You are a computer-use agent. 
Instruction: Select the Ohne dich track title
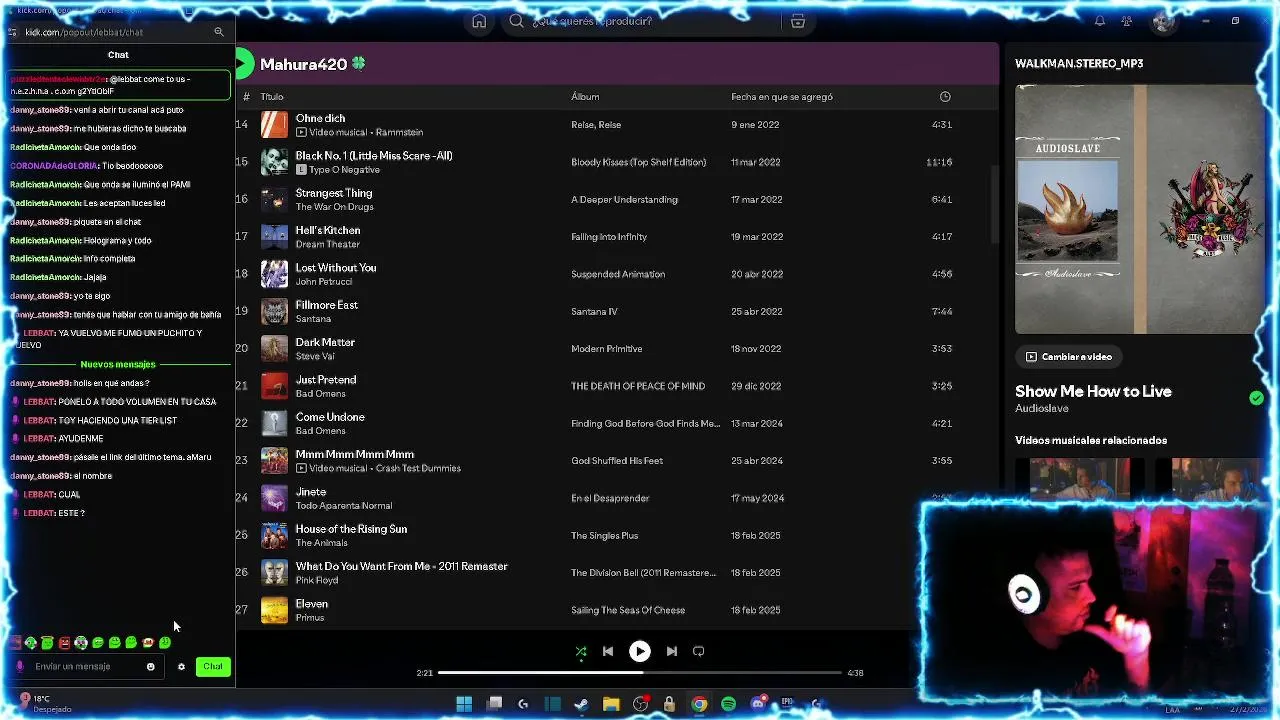[x=320, y=118]
